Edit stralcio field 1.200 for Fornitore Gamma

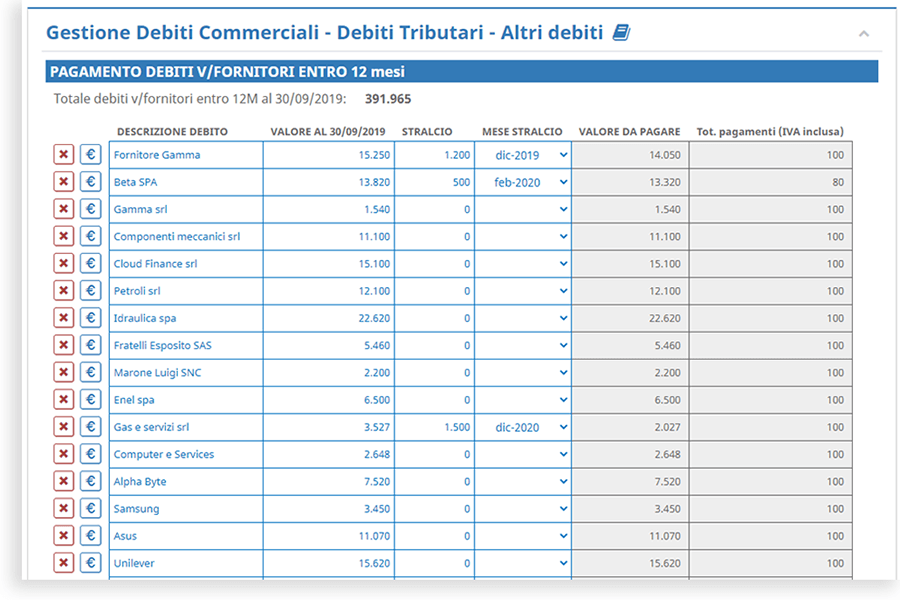coord(435,155)
